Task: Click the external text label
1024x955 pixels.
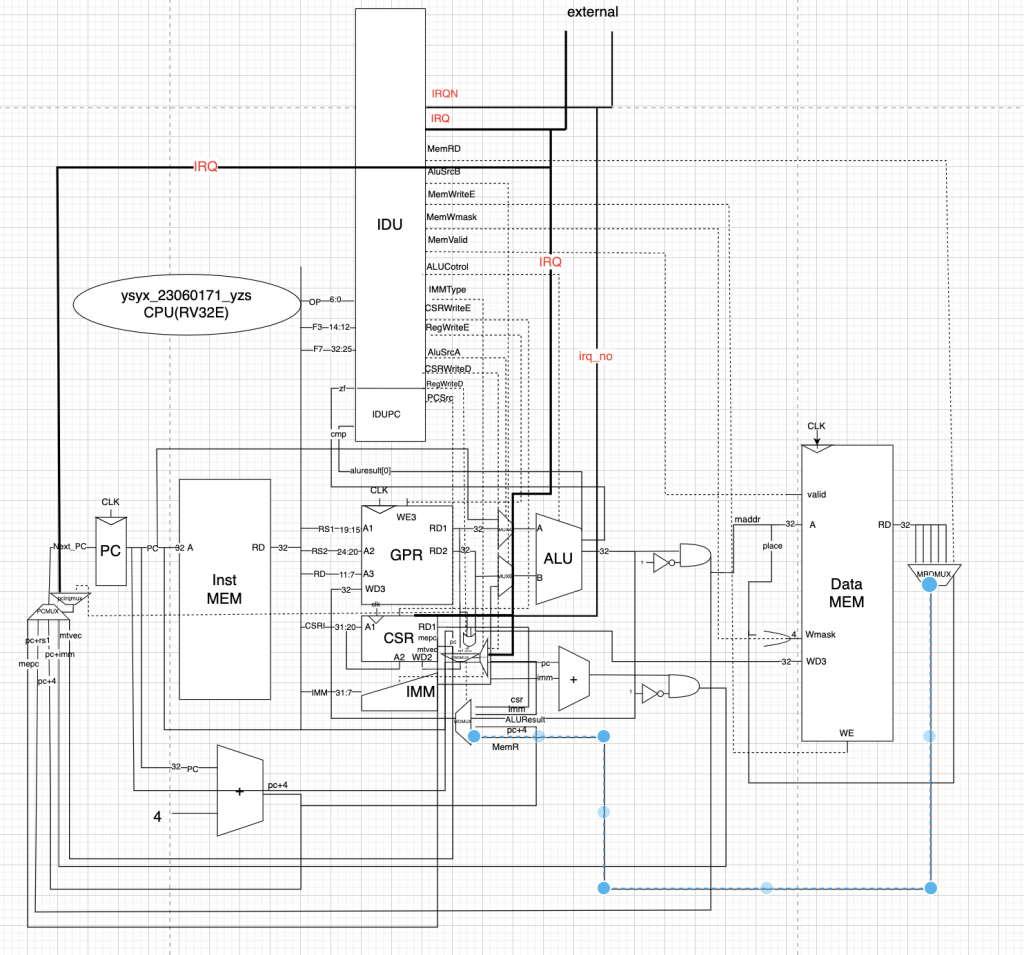Action: point(592,13)
